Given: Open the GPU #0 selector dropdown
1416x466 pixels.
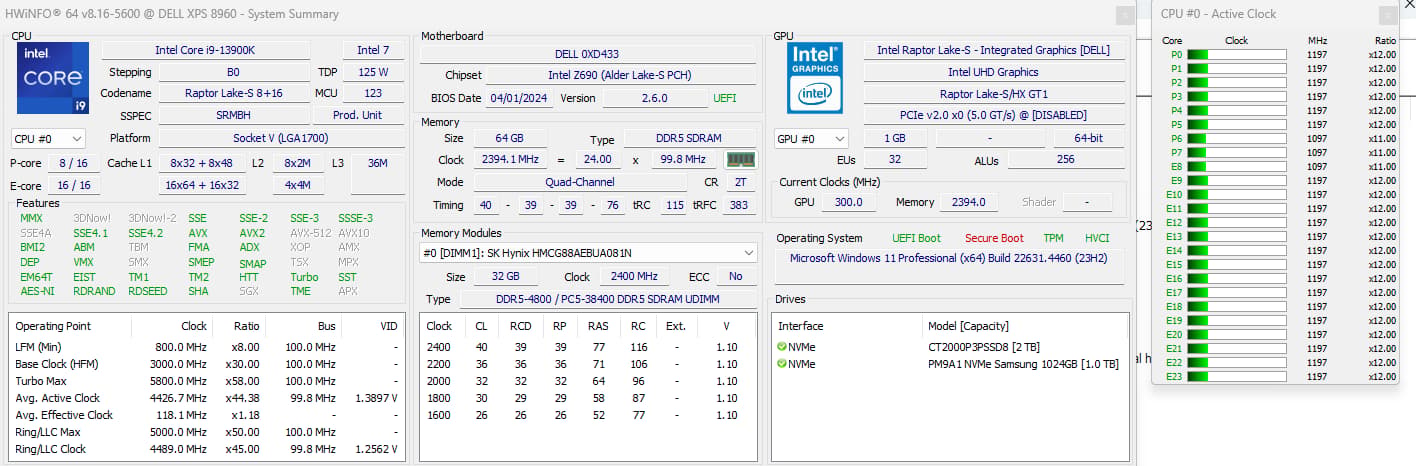Looking at the screenshot, I should click(811, 139).
